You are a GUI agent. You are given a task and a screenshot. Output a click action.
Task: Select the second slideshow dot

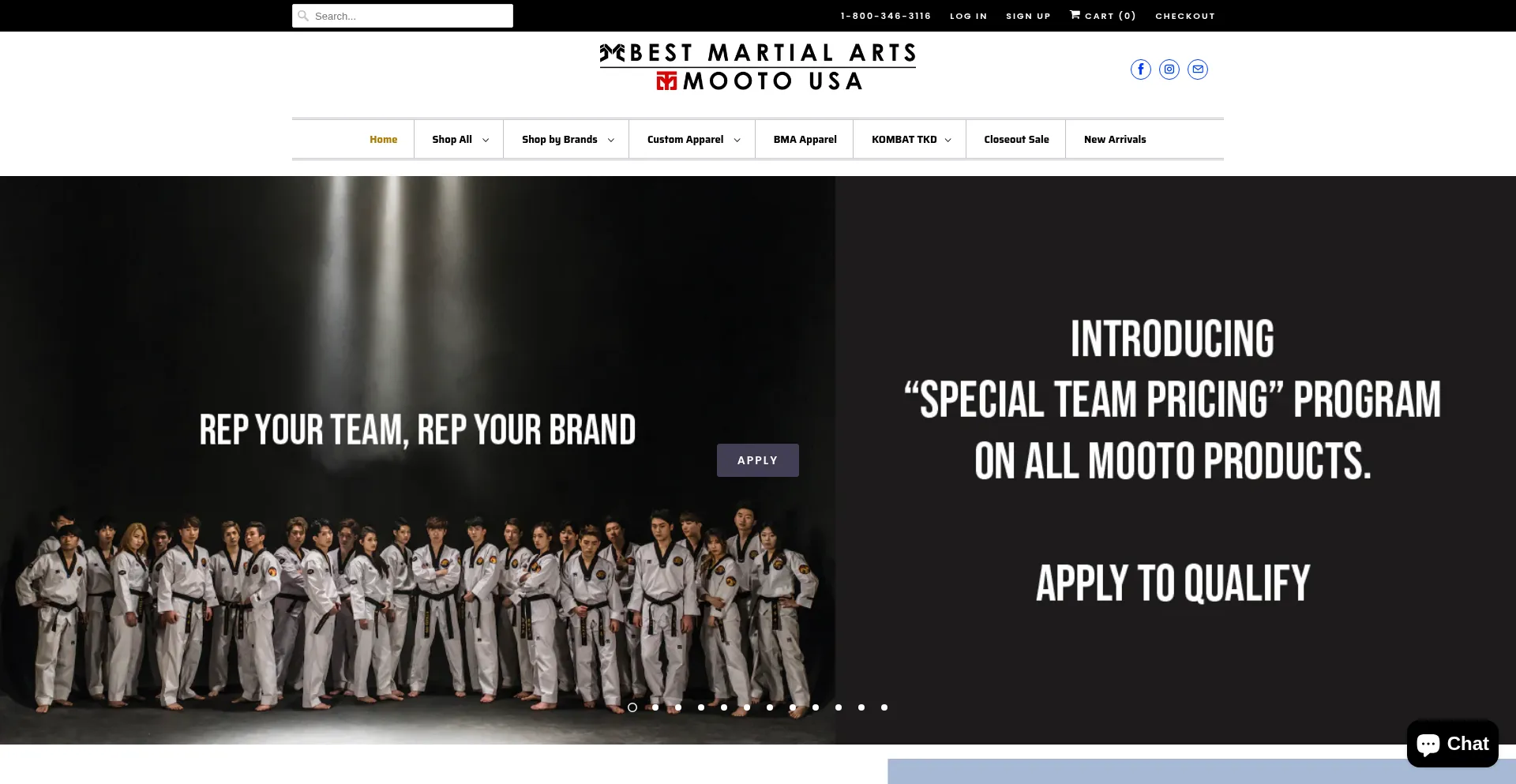(x=655, y=707)
